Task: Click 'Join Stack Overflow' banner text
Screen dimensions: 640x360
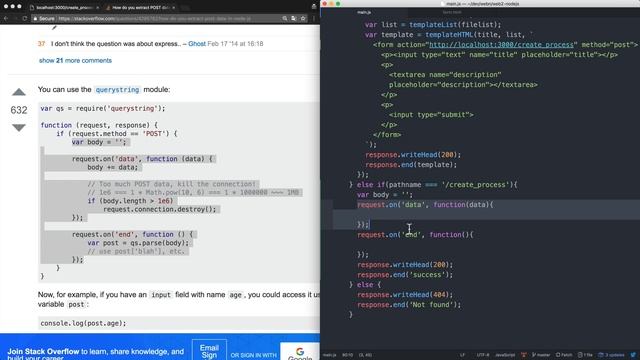Action: pyautogui.click(x=43, y=351)
